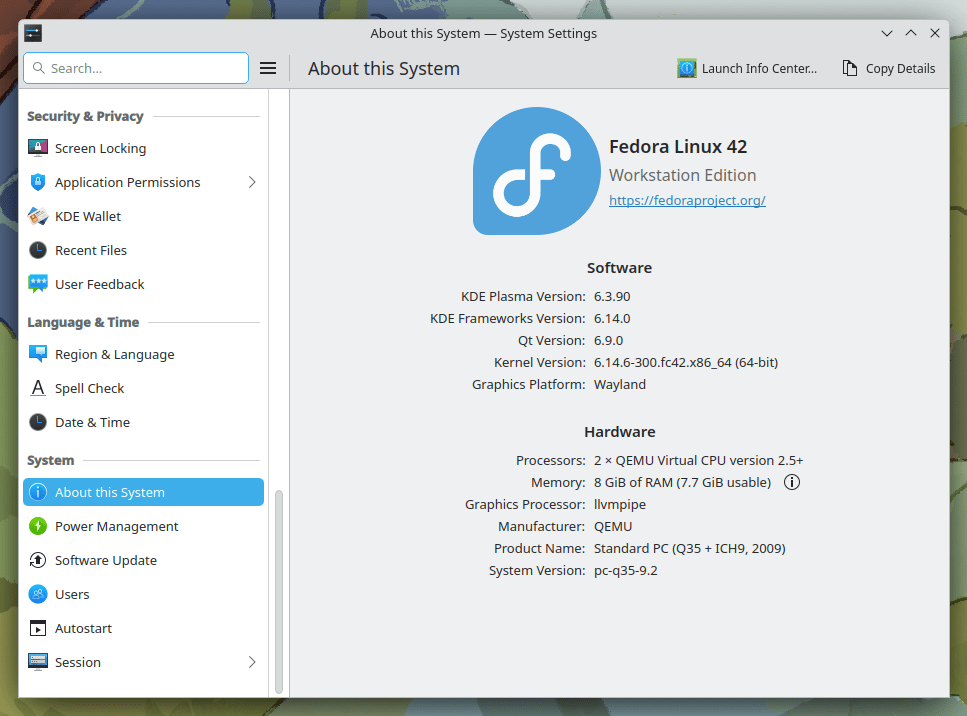Click the Copy Details clipboard icon
The height and width of the screenshot is (716, 967).
point(850,68)
